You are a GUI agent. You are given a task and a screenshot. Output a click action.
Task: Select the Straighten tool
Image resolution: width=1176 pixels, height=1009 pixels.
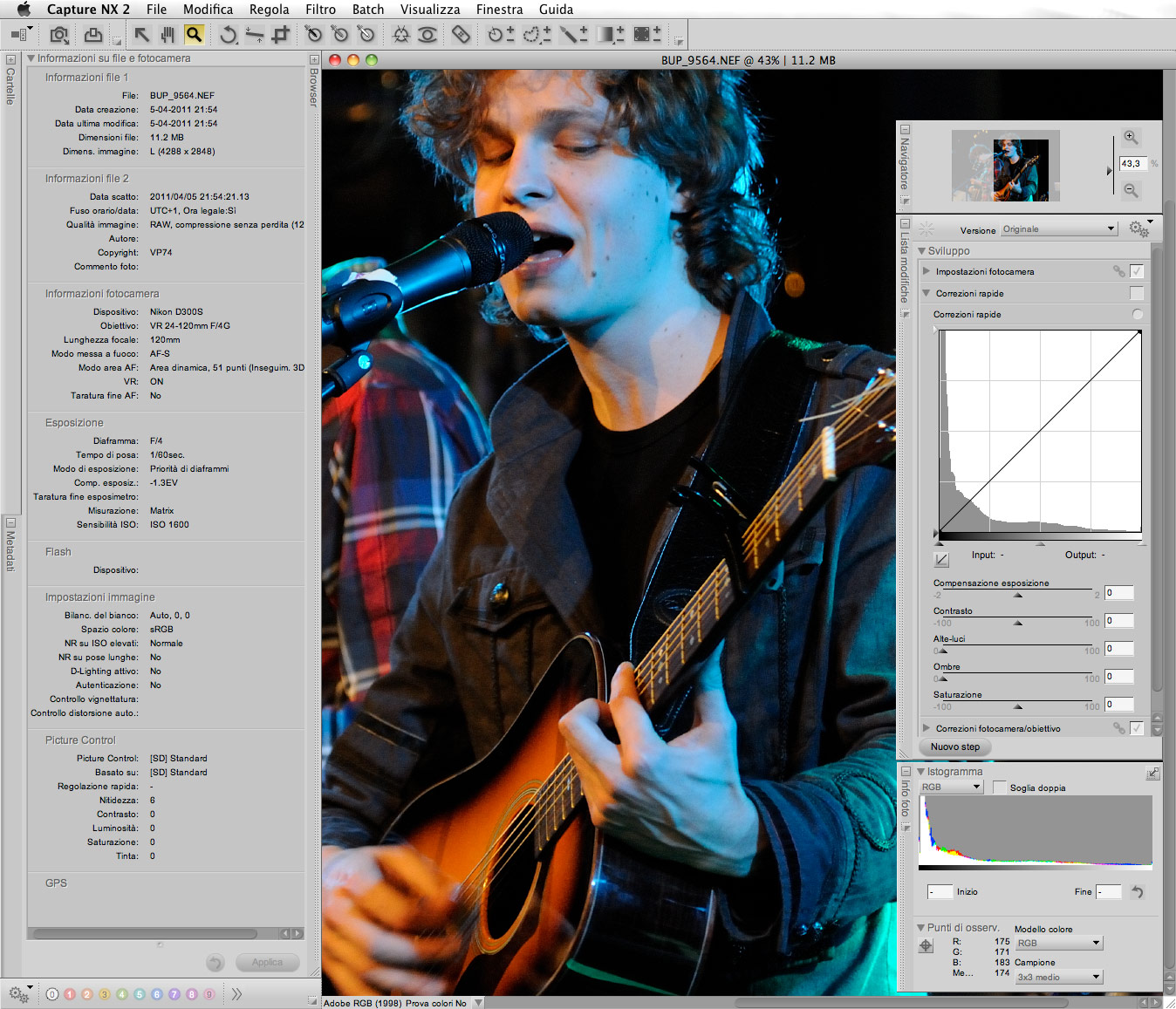(254, 34)
